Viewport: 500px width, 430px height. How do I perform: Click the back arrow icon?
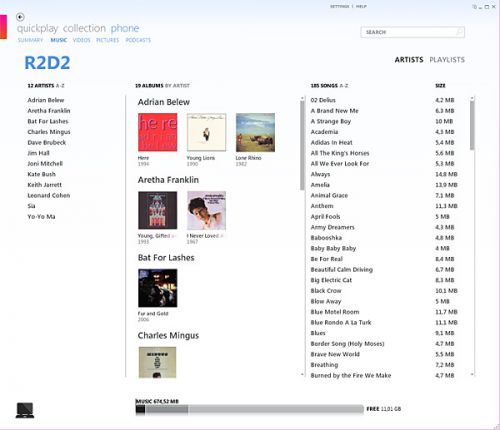coord(20,17)
